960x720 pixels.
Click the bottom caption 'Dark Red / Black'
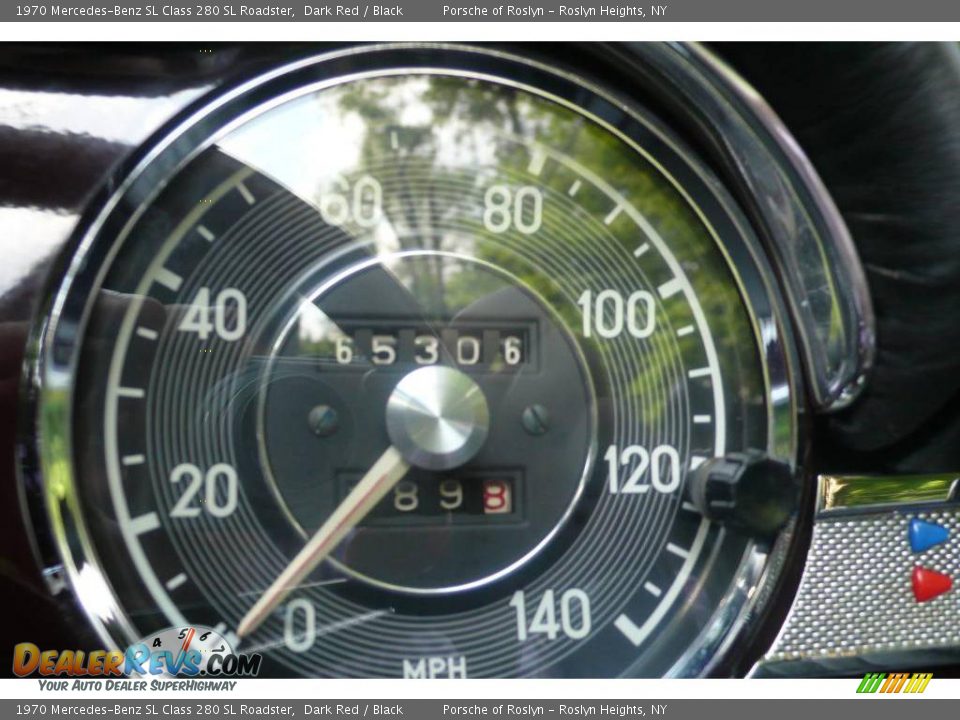pyautogui.click(x=353, y=710)
